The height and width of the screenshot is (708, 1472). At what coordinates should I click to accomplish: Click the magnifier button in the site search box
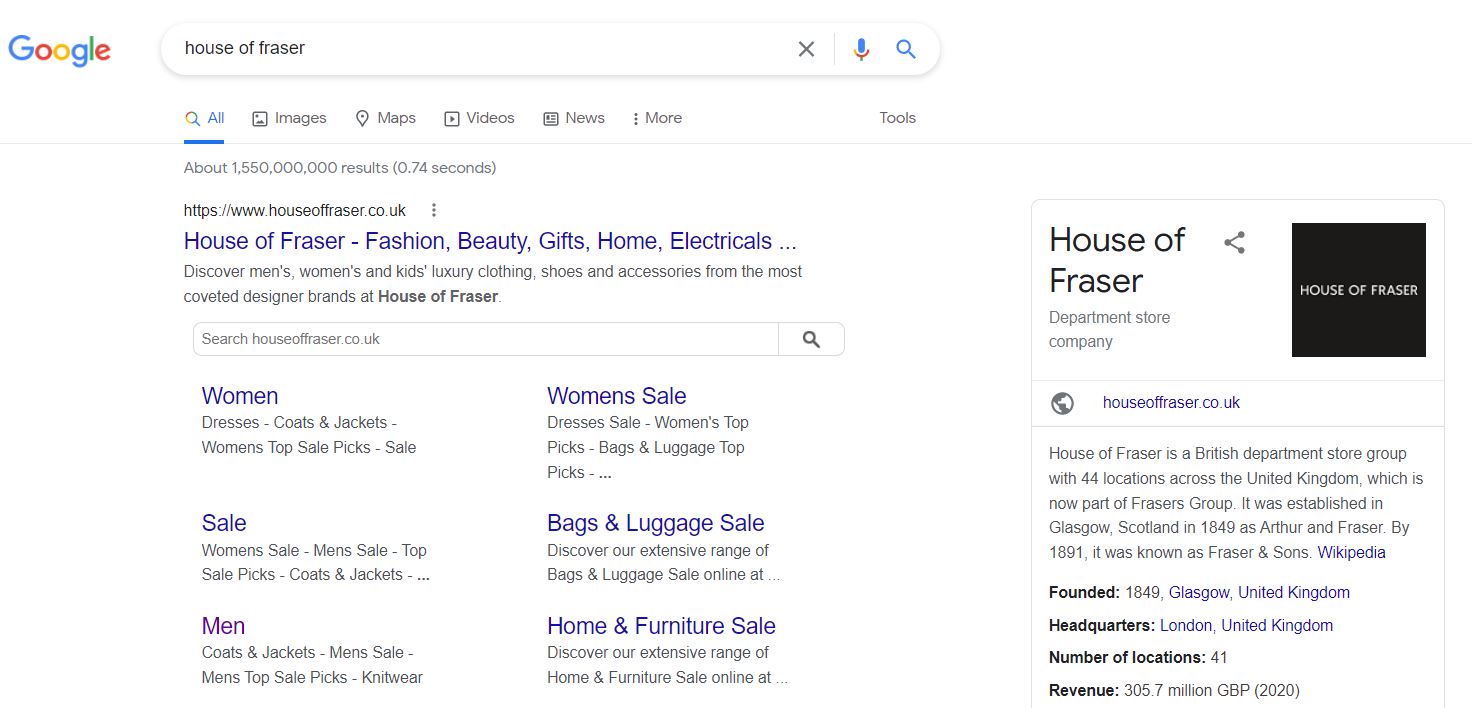pos(811,338)
